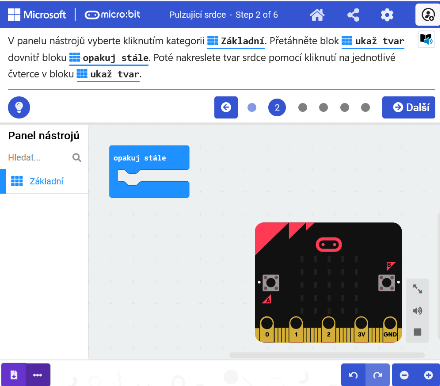
Task: Undo the last action
Action: click(x=353, y=375)
